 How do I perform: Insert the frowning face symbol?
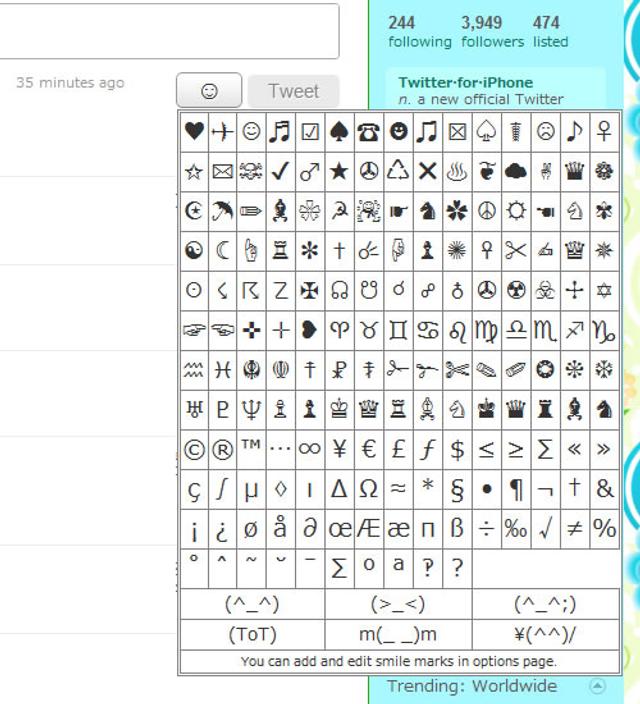point(545,132)
